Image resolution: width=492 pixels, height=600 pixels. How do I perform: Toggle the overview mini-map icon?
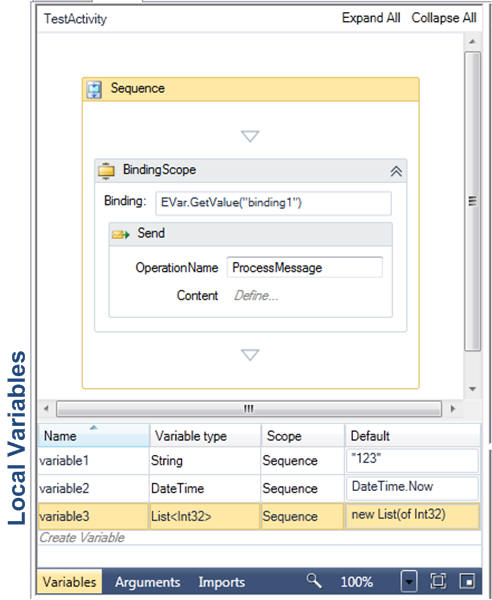click(468, 581)
